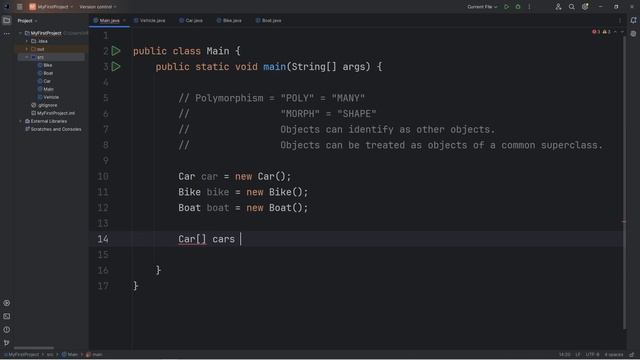Select the Bike class in project tree

(45, 65)
